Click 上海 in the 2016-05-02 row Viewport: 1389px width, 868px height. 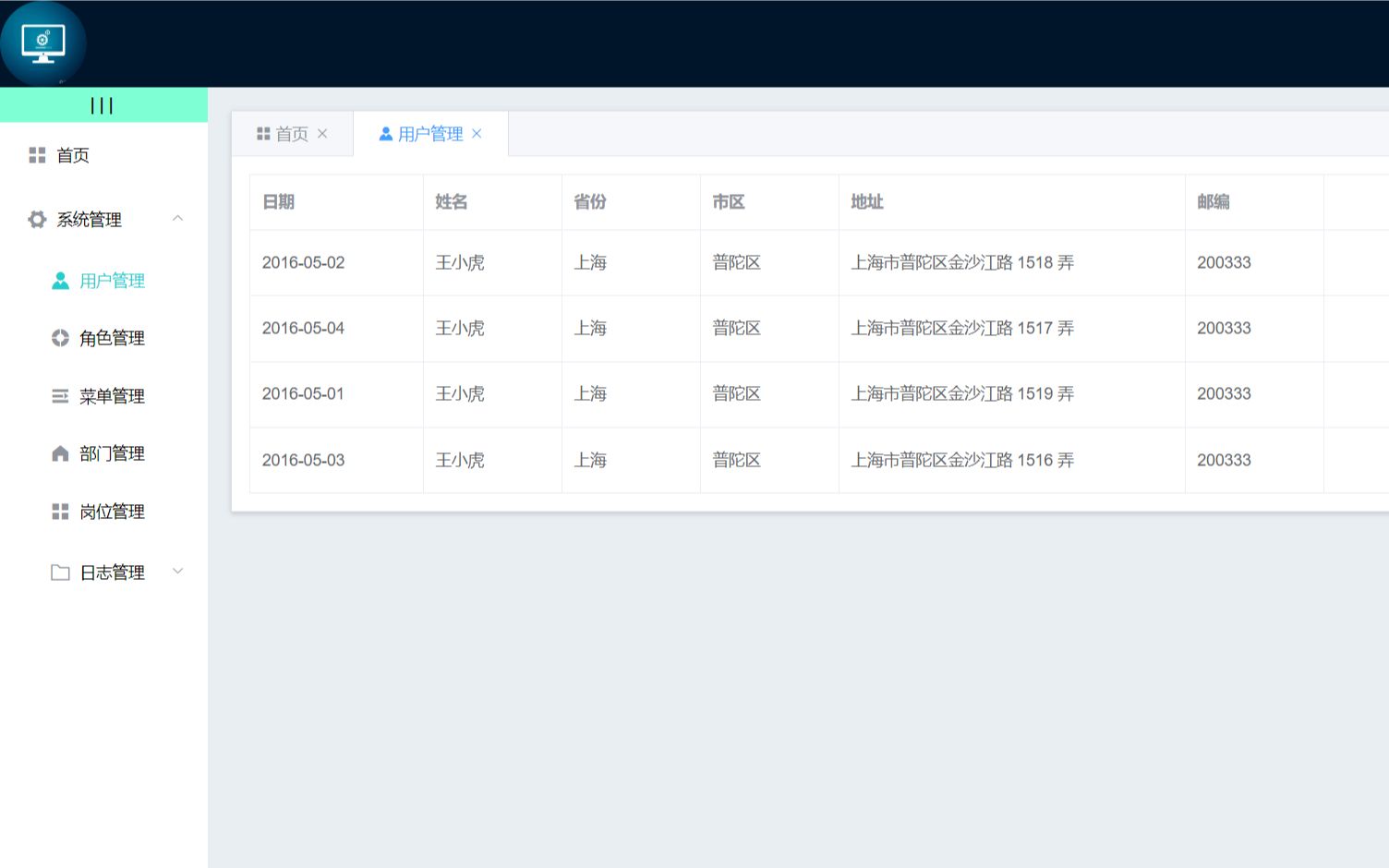(x=590, y=263)
